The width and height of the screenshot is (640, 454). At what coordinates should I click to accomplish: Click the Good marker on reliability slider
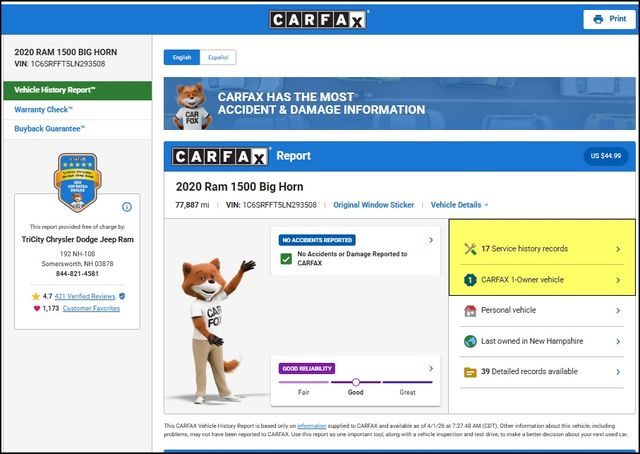pyautogui.click(x=355, y=382)
